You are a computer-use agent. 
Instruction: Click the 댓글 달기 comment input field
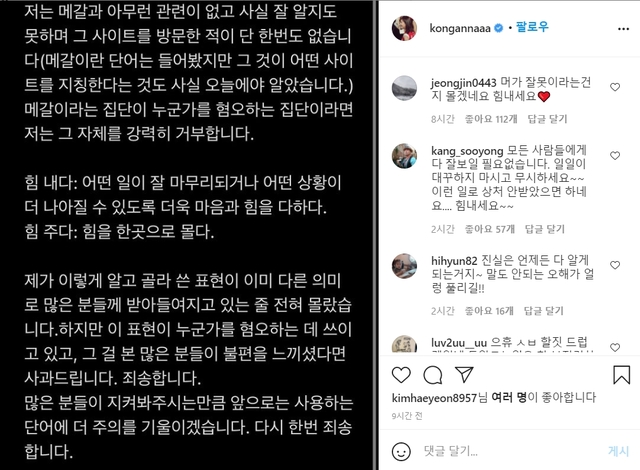pyautogui.click(x=510, y=451)
